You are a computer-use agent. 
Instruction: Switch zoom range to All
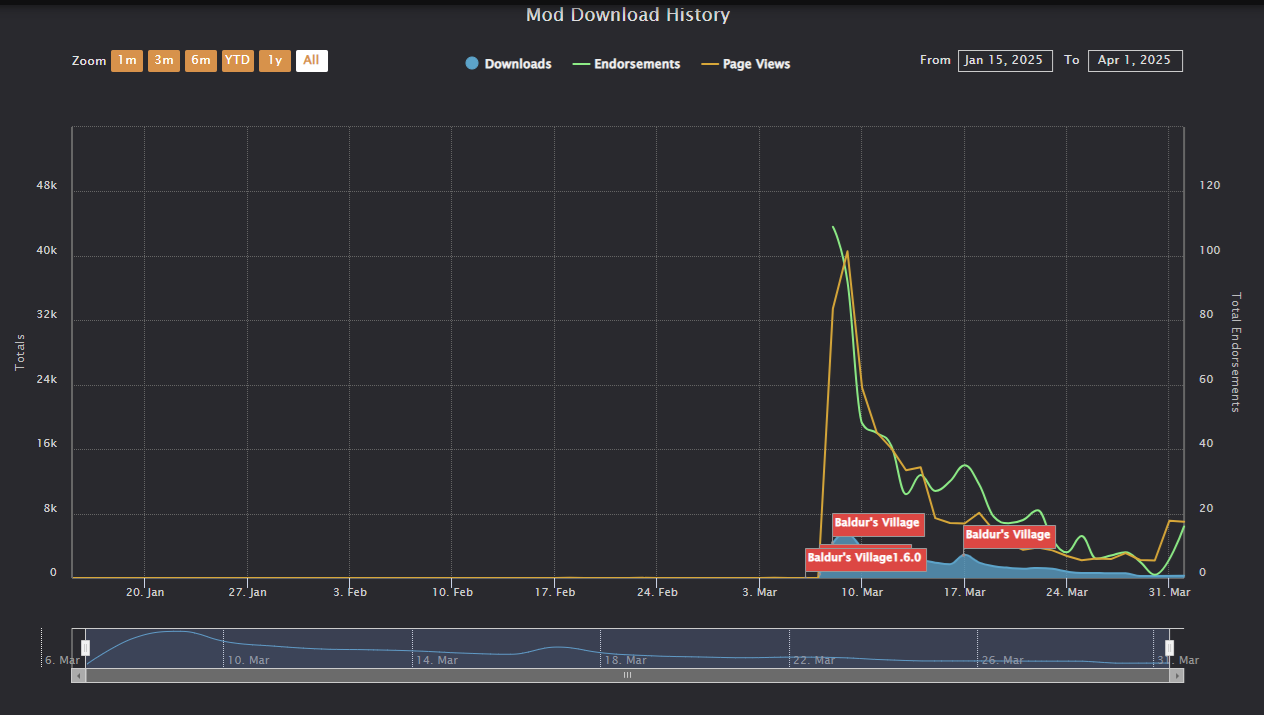[x=311, y=61]
